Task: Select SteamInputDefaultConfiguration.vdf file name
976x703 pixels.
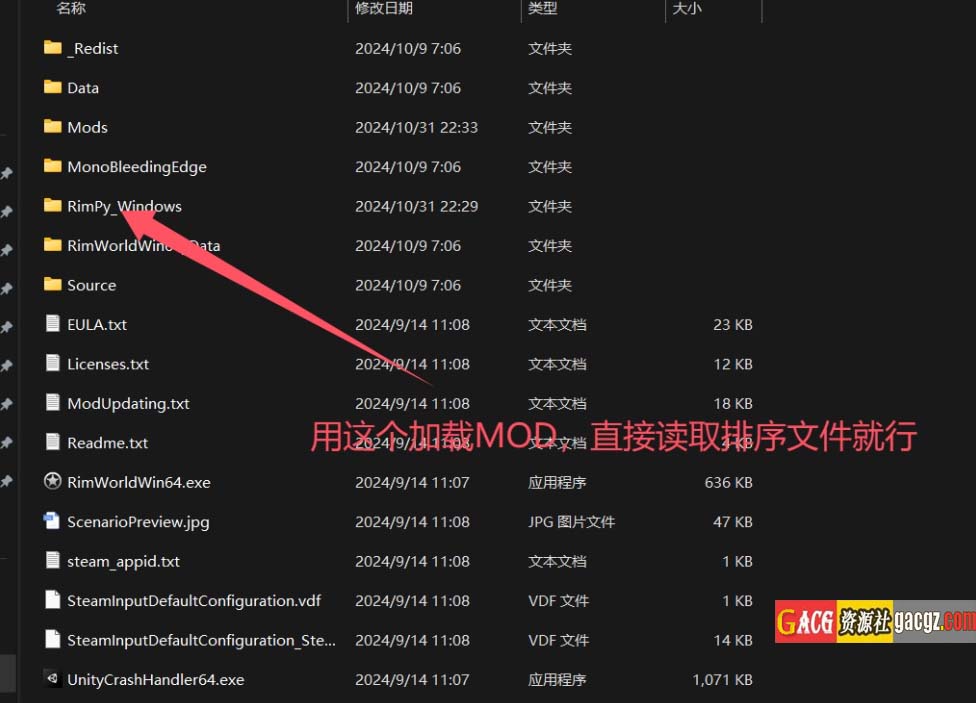Action: 194,600
